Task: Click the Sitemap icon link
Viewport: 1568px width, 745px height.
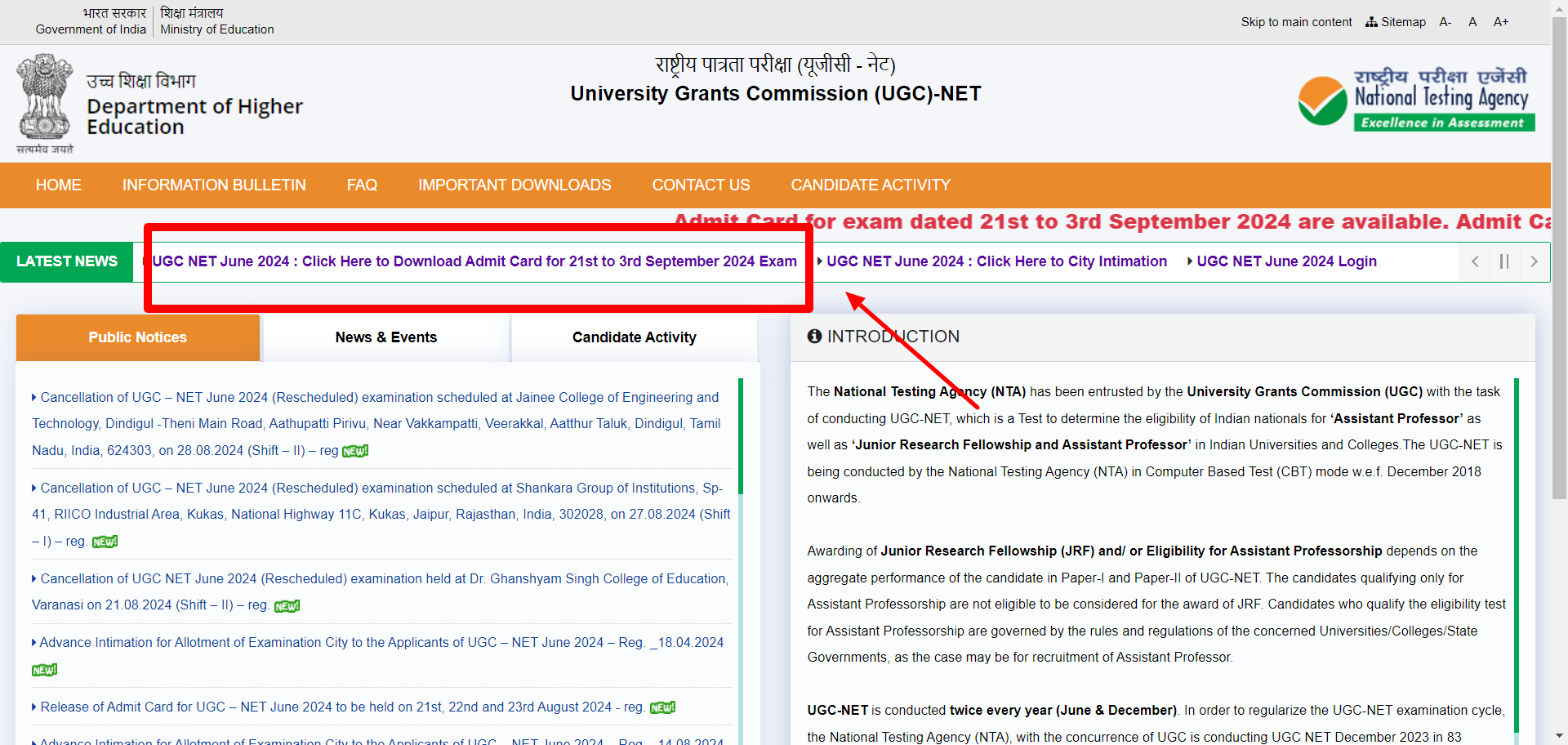Action: click(x=1396, y=22)
